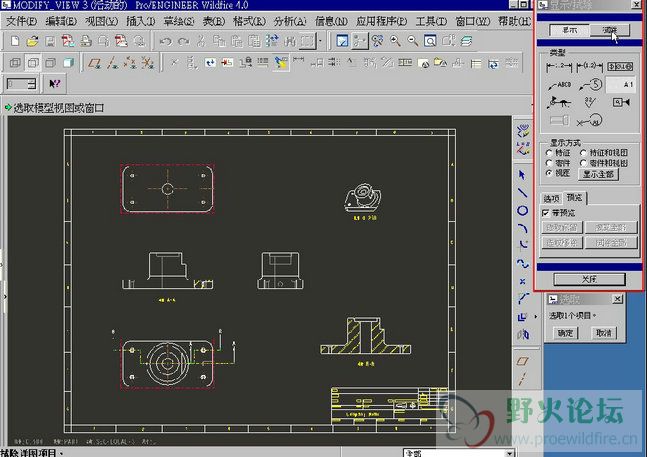
Task: Select 特征和视图 radio button
Action: click(583, 153)
